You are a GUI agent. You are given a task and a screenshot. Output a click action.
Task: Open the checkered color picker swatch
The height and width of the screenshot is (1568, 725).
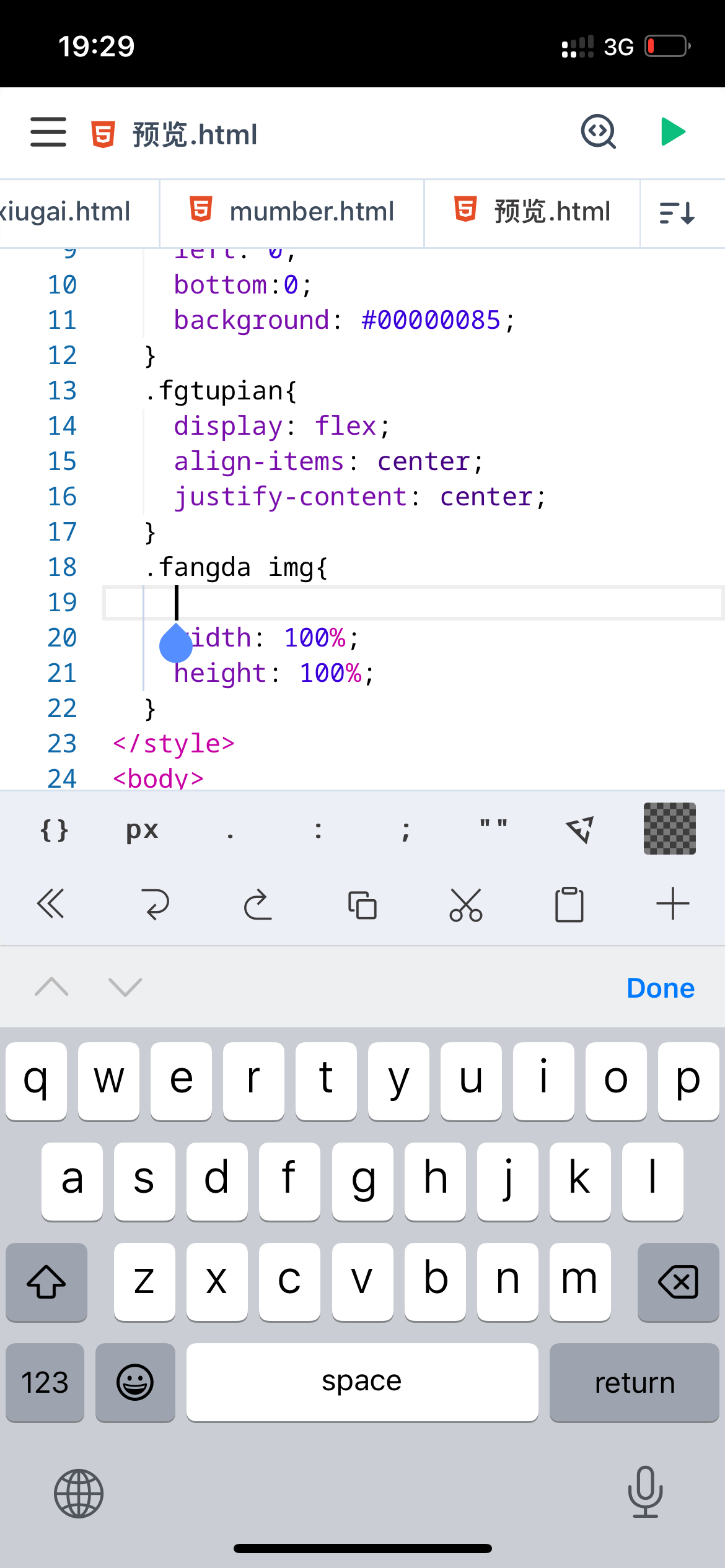pyautogui.click(x=669, y=829)
